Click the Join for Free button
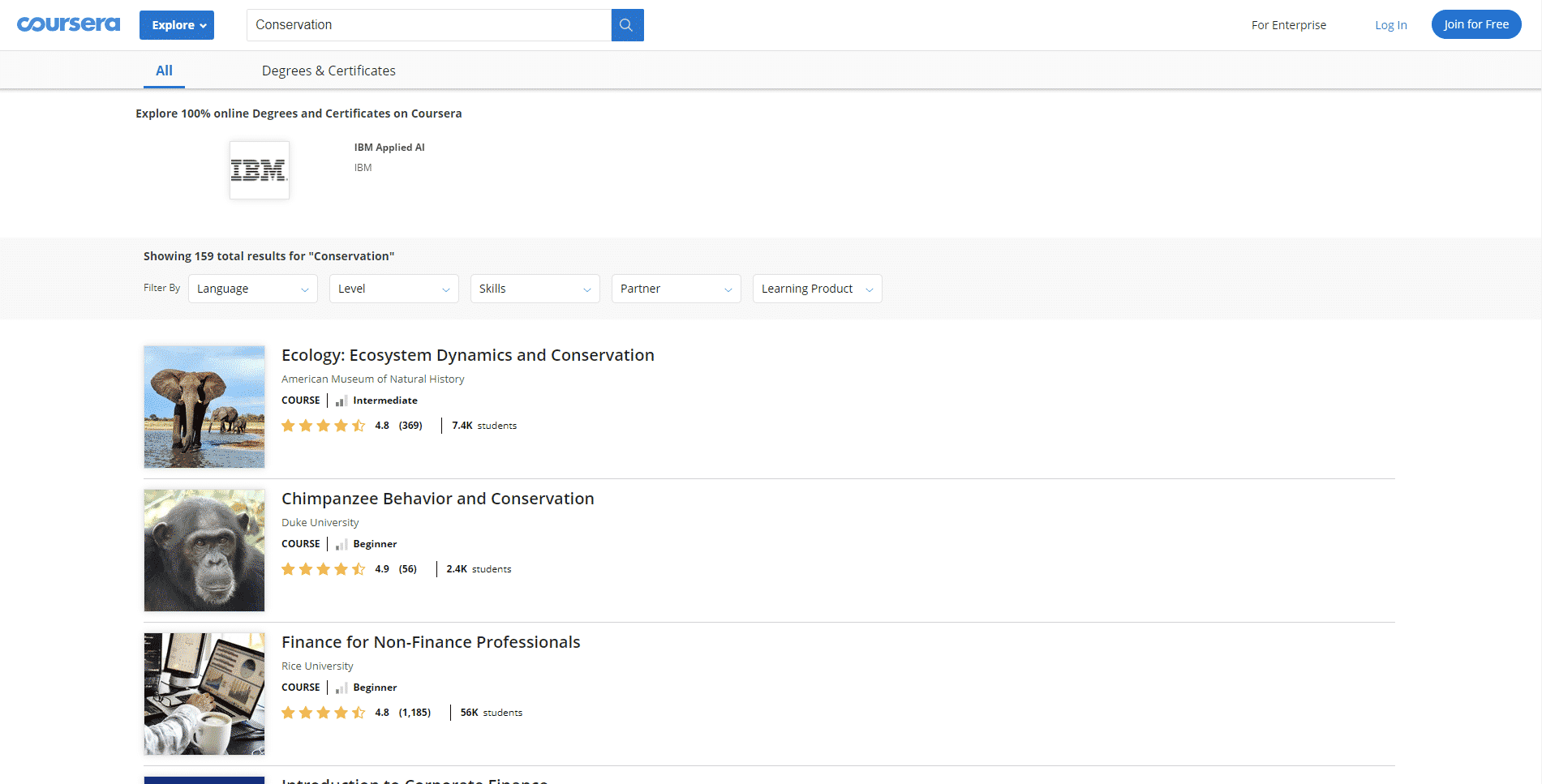Image resolution: width=1542 pixels, height=784 pixels. pyautogui.click(x=1476, y=24)
